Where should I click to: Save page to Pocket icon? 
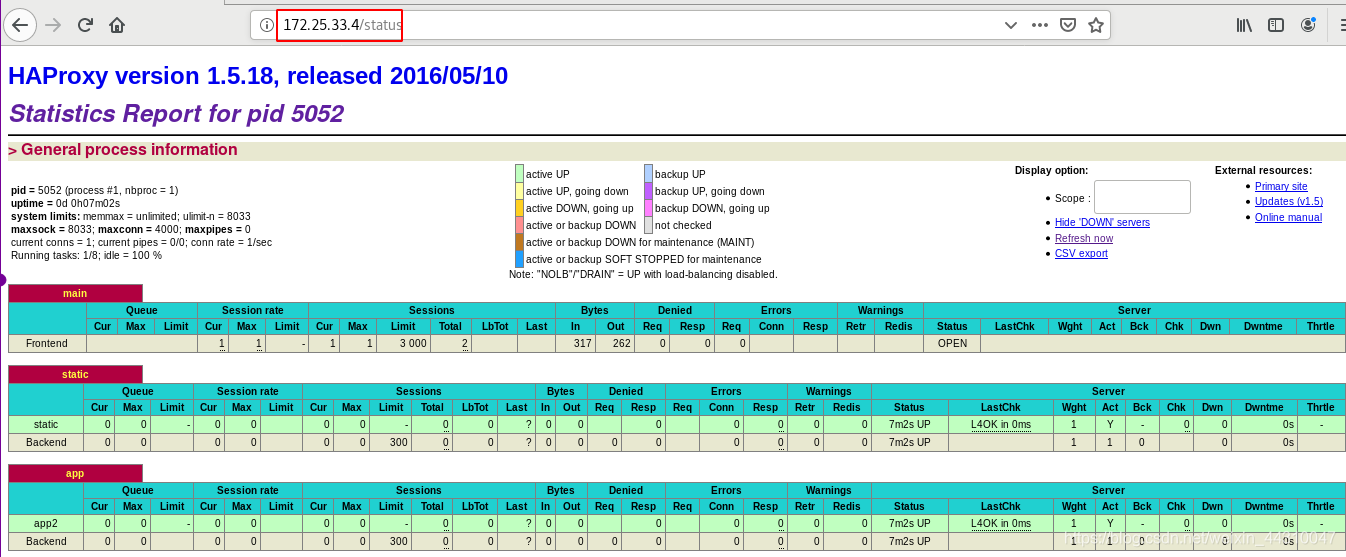(x=1068, y=25)
